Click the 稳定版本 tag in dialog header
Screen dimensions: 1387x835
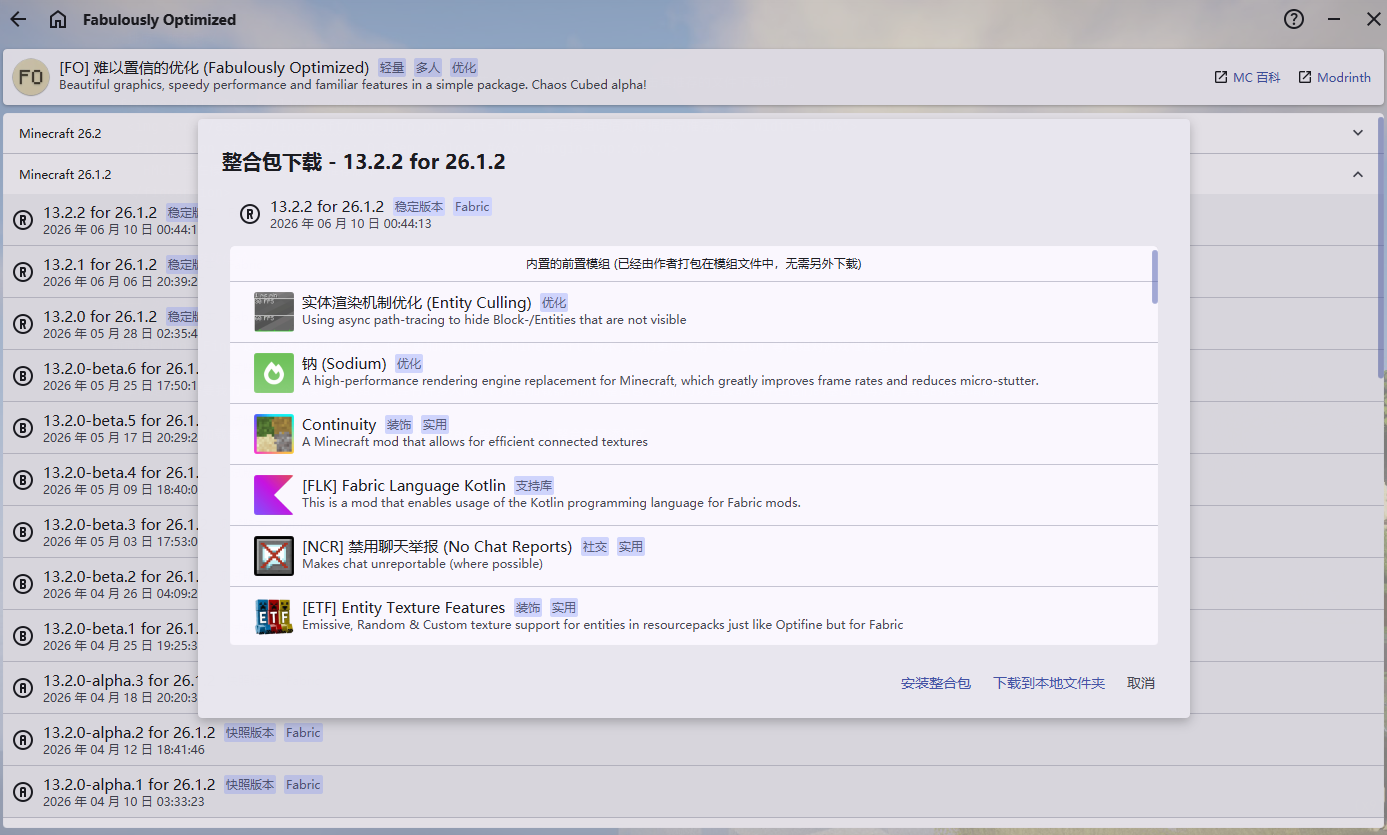419,207
